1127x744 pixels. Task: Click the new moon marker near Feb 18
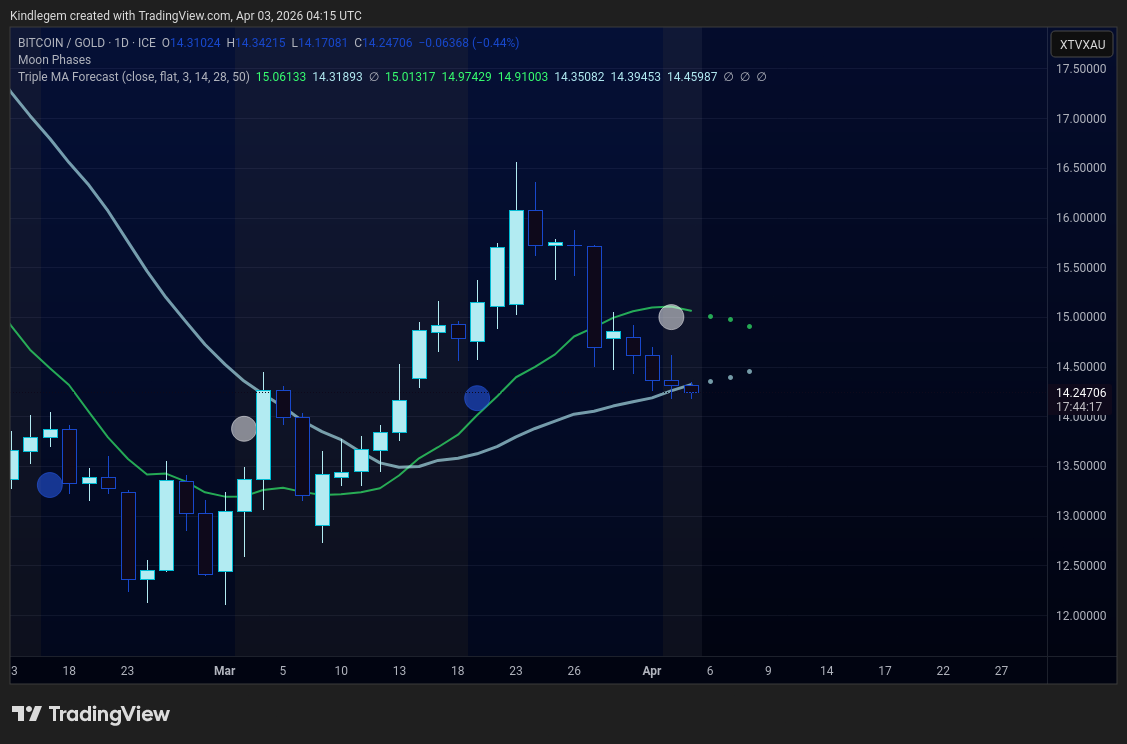coord(50,485)
